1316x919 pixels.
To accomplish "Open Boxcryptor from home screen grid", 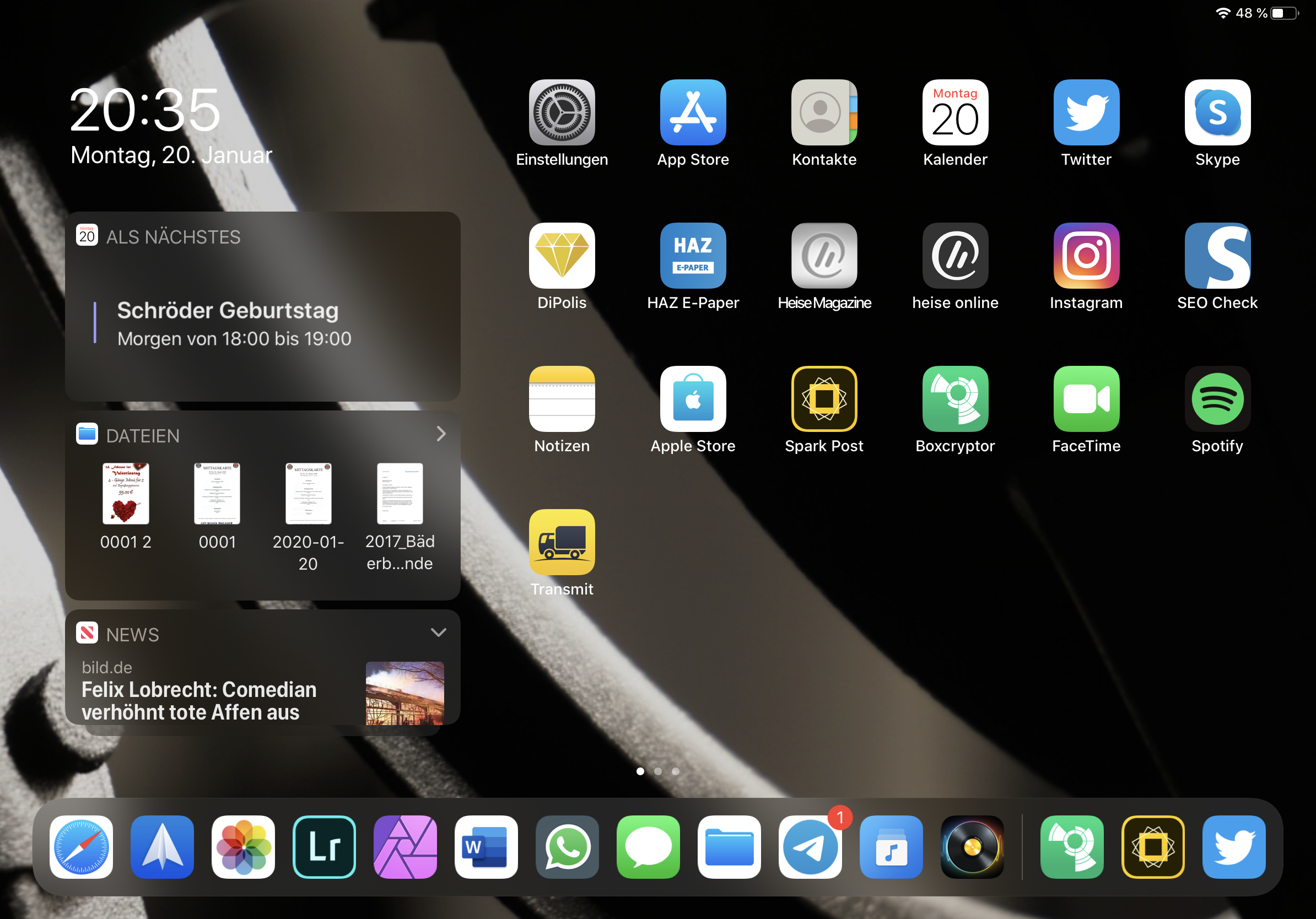I will [x=956, y=399].
